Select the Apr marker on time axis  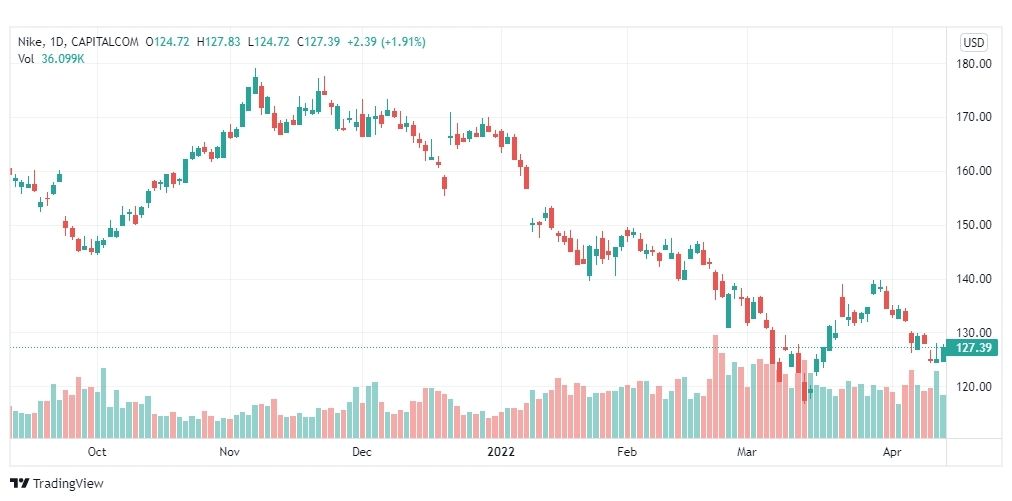892,452
